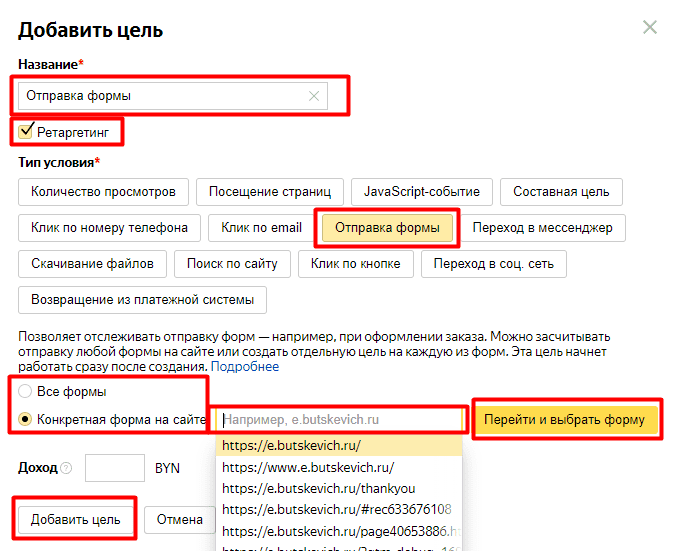
Task: Select the Все формы radio option
Action: (26, 391)
